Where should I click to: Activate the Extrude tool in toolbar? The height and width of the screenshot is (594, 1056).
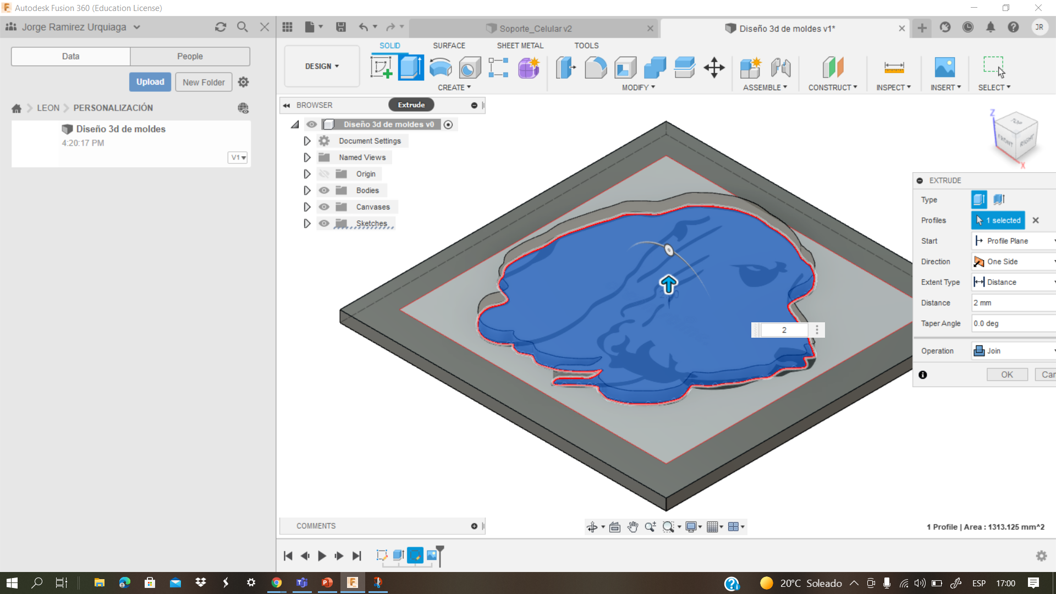[x=411, y=67]
